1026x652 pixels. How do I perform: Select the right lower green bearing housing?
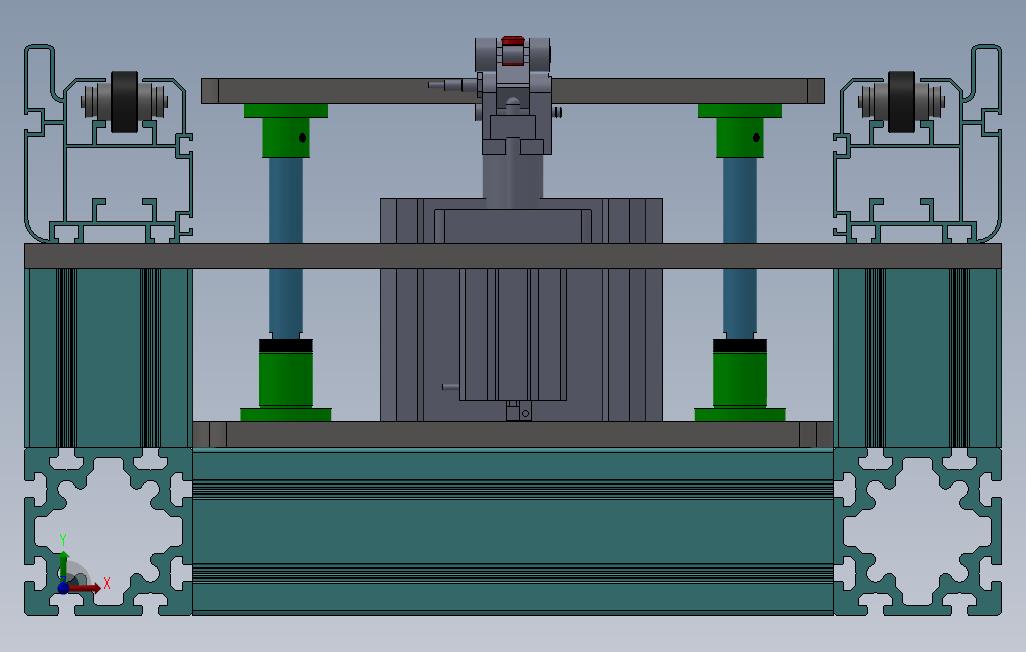click(x=740, y=386)
